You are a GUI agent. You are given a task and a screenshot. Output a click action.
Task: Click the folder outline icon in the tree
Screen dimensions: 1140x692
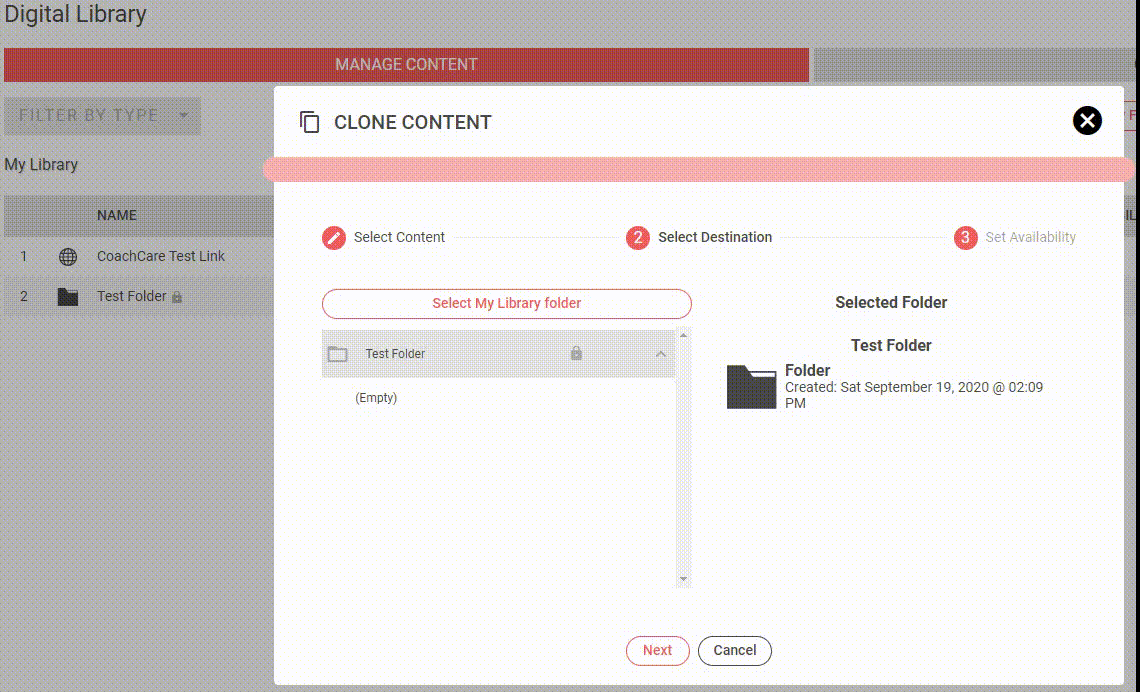[338, 354]
